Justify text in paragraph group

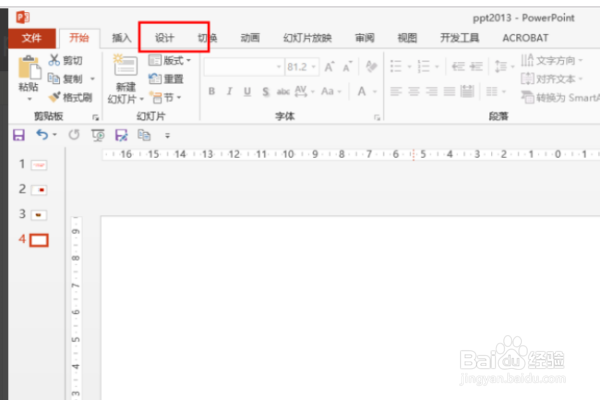tap(449, 91)
